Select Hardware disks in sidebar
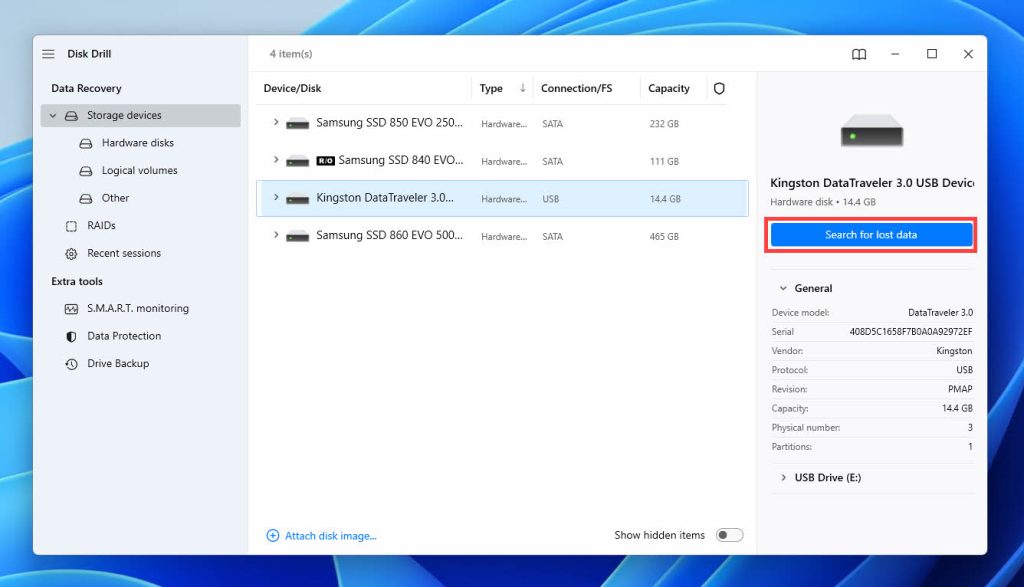 click(137, 143)
